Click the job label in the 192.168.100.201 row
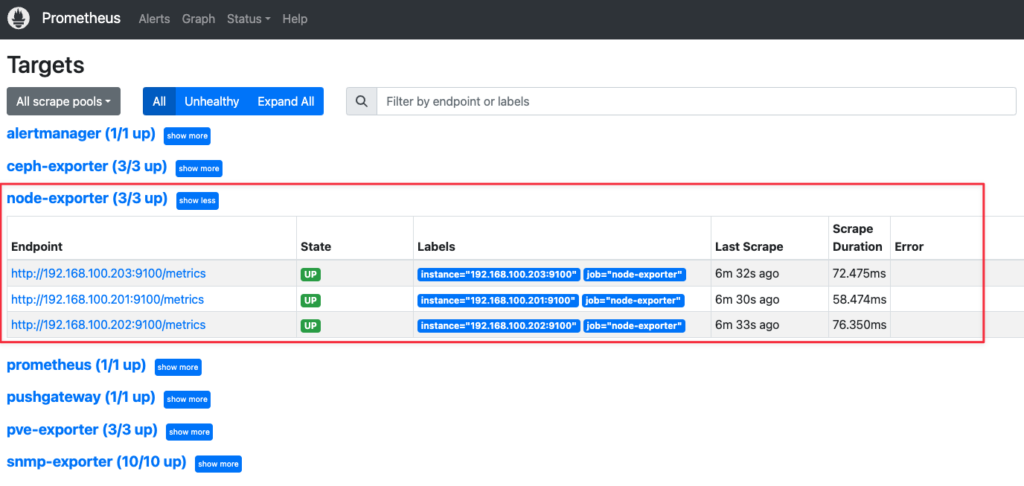The height and width of the screenshot is (486, 1024). (633, 300)
